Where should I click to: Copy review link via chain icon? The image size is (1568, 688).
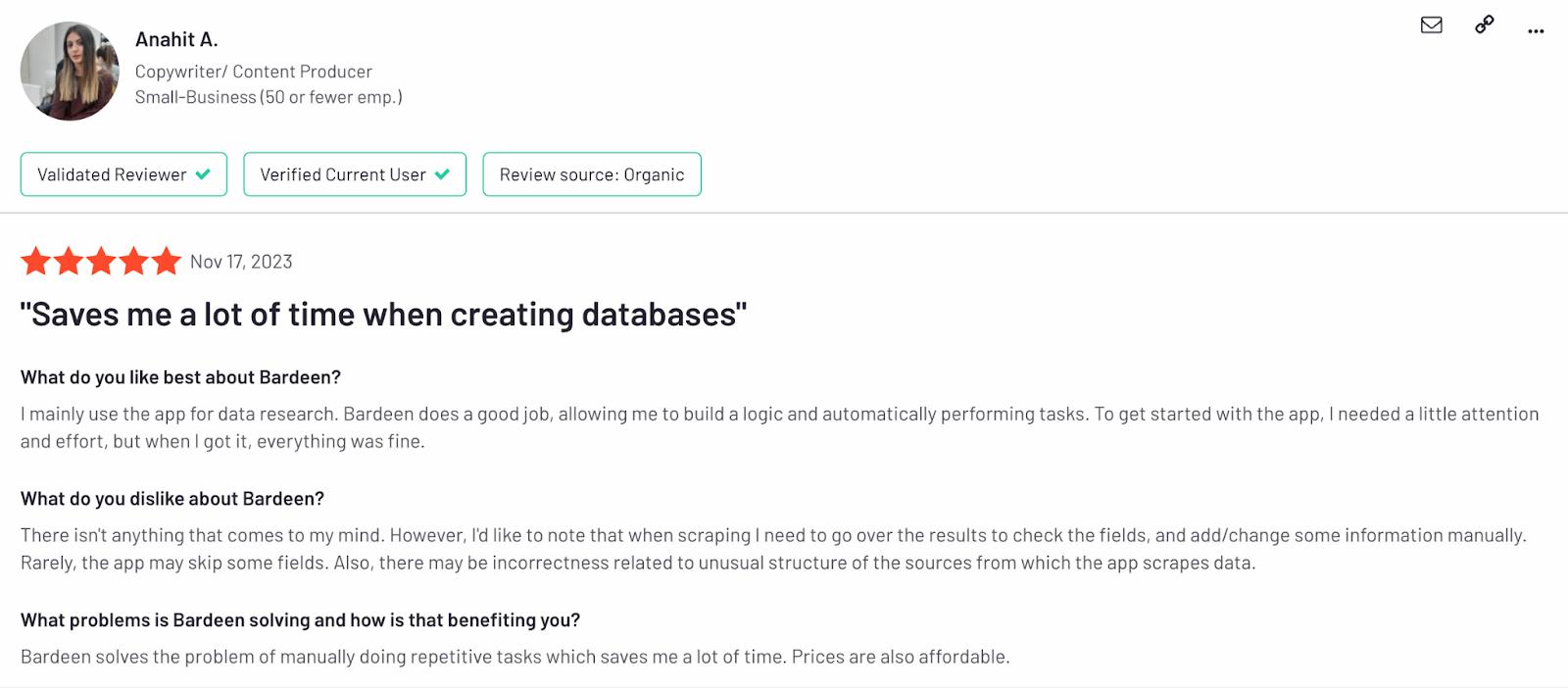click(1484, 25)
